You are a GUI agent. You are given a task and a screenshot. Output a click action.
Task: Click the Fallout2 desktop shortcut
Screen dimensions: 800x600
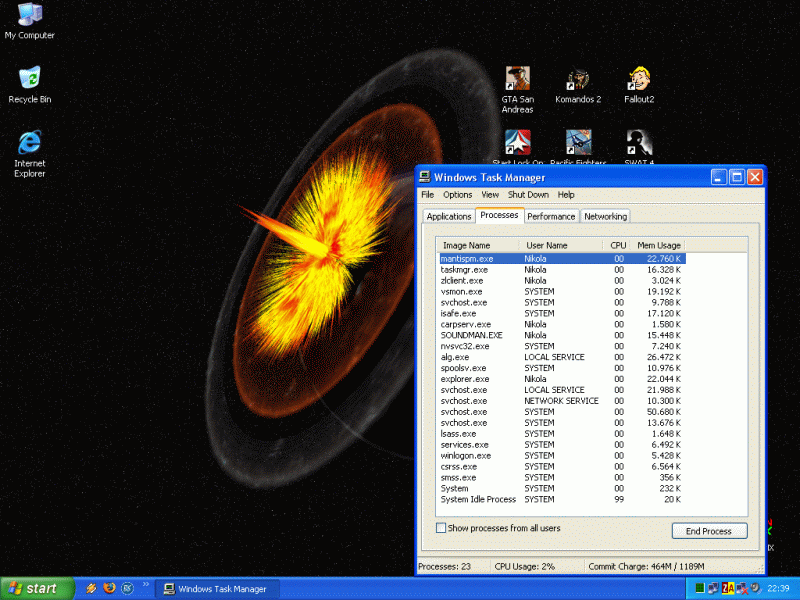[x=639, y=79]
